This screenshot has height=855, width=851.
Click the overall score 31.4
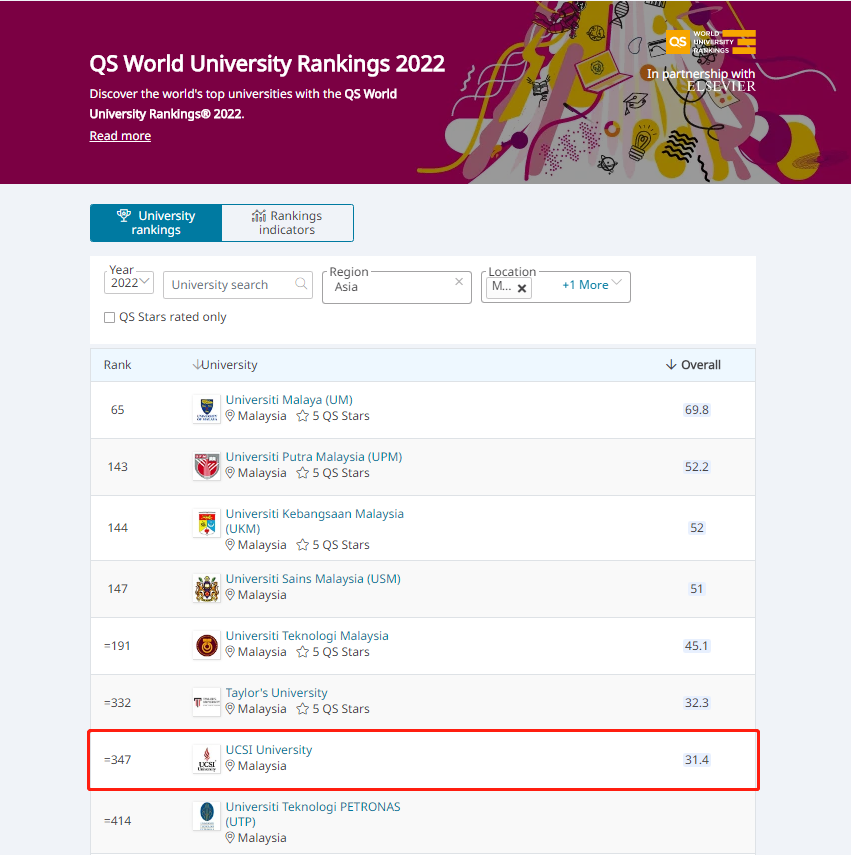click(x=697, y=760)
